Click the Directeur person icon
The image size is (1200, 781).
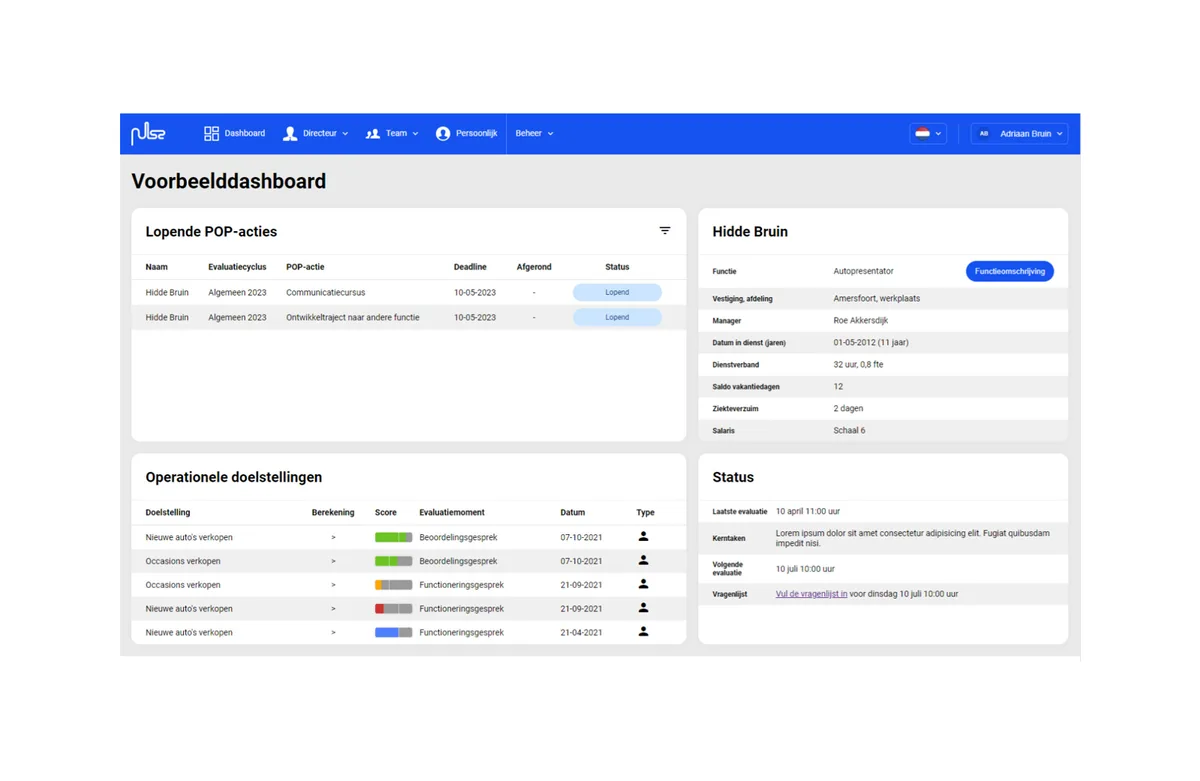pyautogui.click(x=290, y=133)
